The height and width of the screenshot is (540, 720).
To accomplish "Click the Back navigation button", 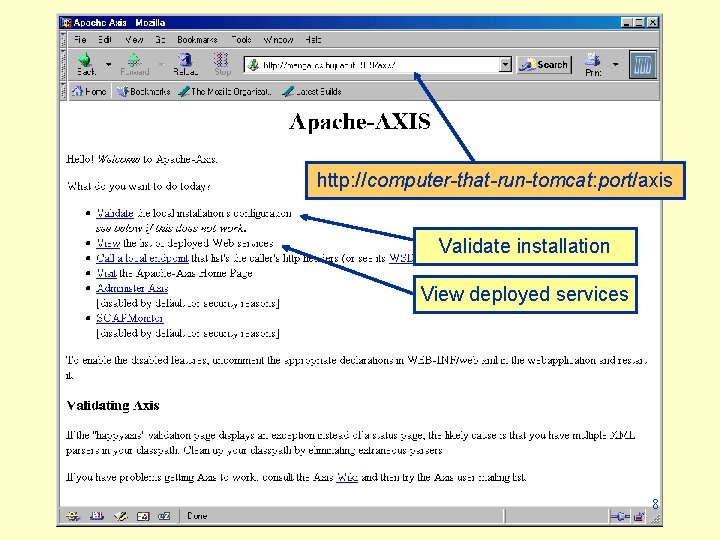I will pos(86,64).
